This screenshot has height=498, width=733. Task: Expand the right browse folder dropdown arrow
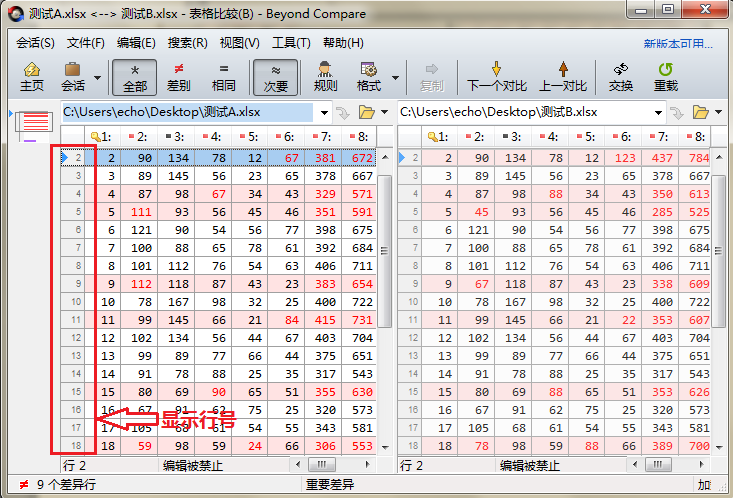pos(719,112)
